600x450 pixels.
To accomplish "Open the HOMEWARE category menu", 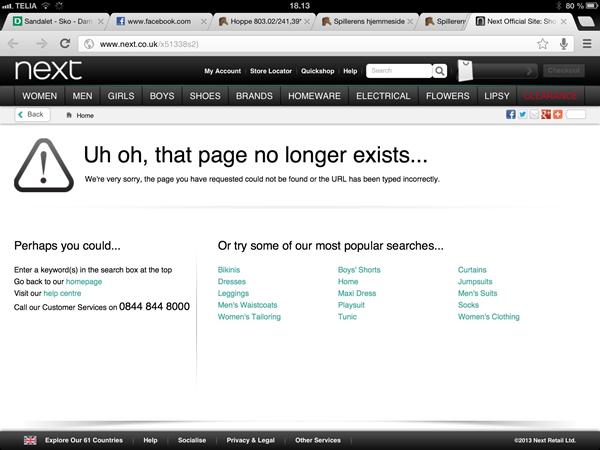I will pos(314,96).
